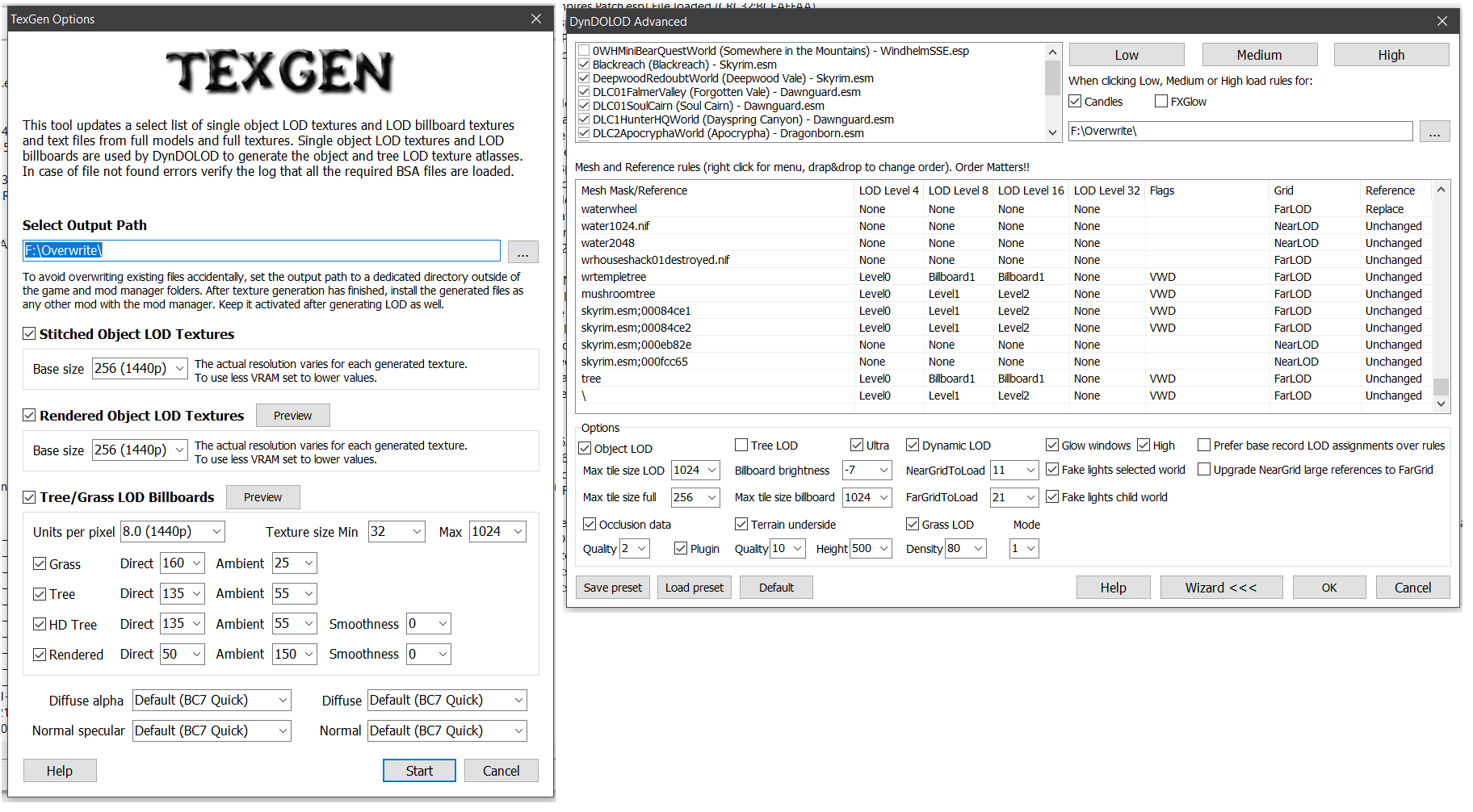This screenshot has width=1473, height=812.
Task: Toggle Grass LOD checkbox
Action: point(913,524)
